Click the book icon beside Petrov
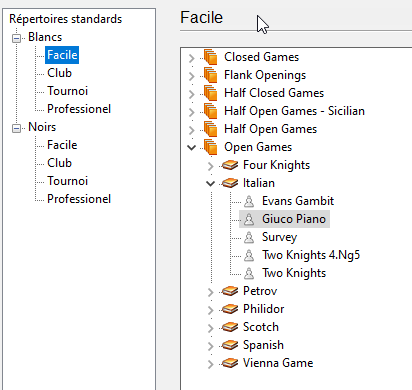412x390 pixels. click(230, 291)
